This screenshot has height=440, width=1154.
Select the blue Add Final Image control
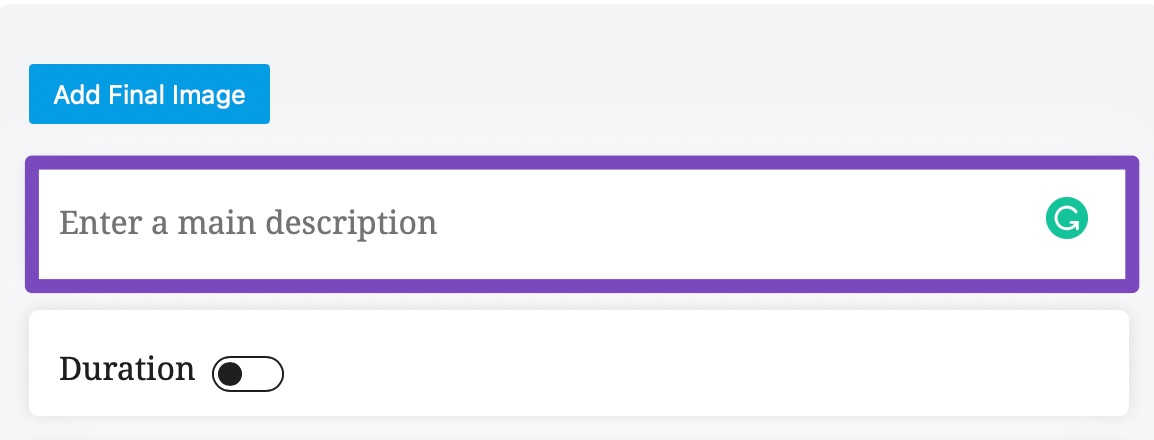[x=149, y=94]
